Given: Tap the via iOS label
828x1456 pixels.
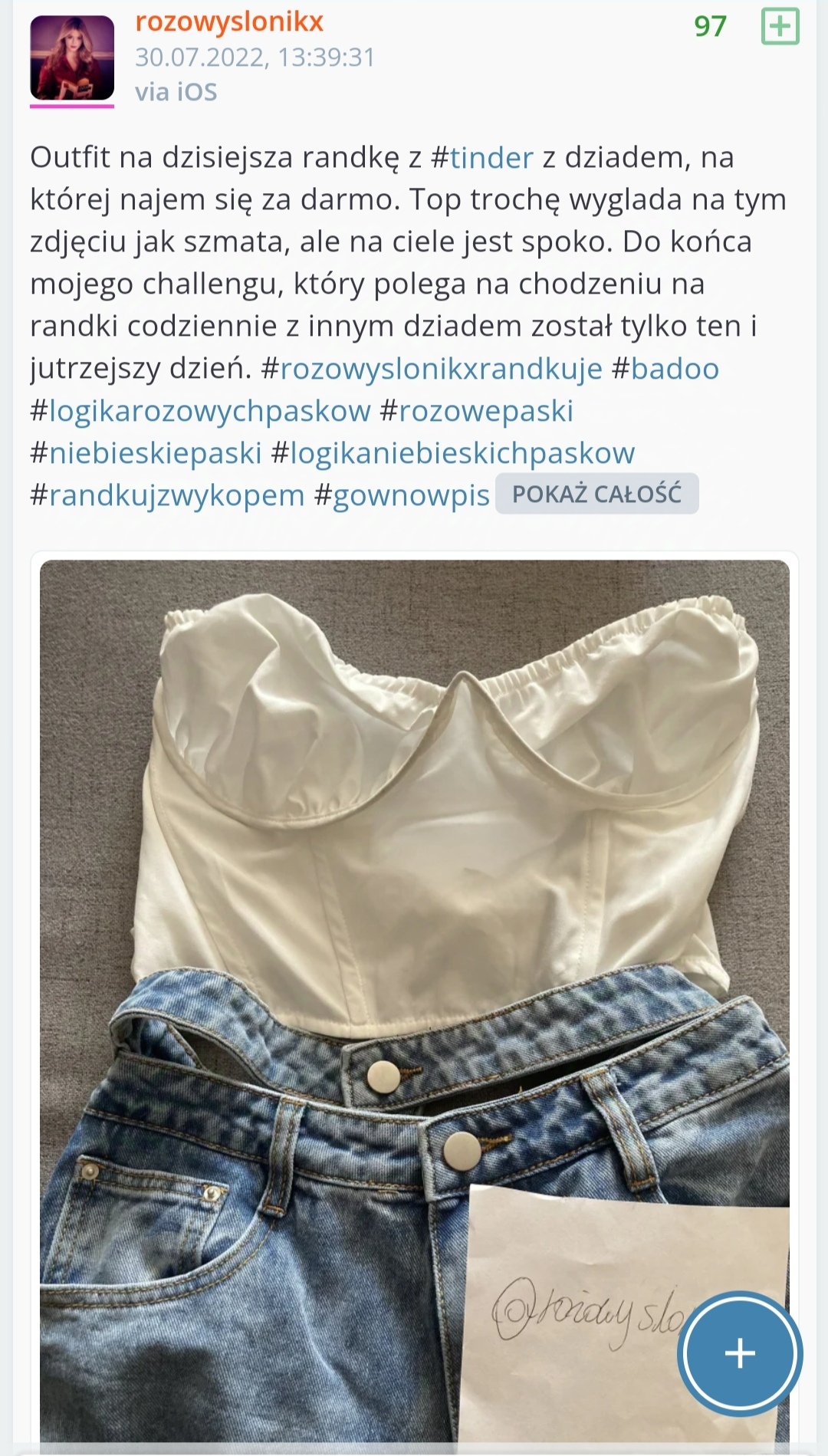Looking at the screenshot, I should pos(176,92).
